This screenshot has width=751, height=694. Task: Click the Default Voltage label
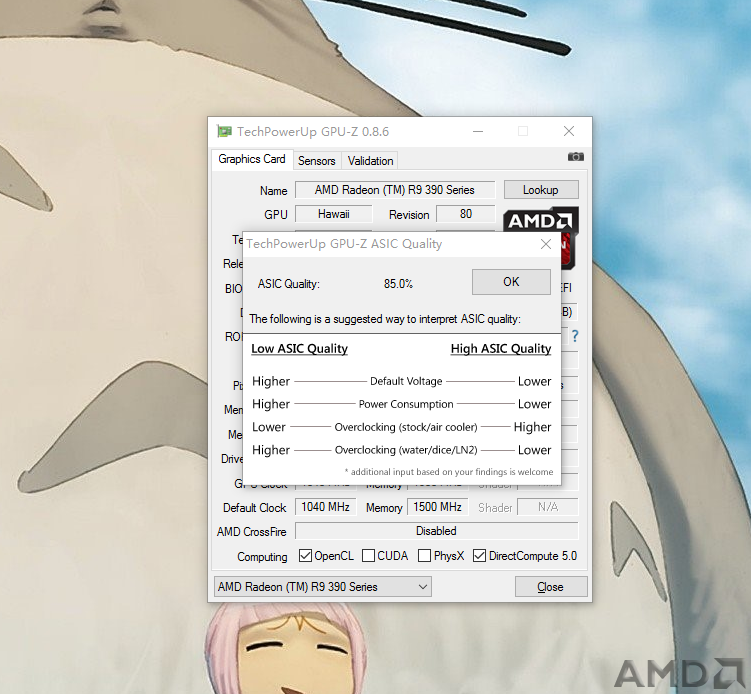point(406,381)
